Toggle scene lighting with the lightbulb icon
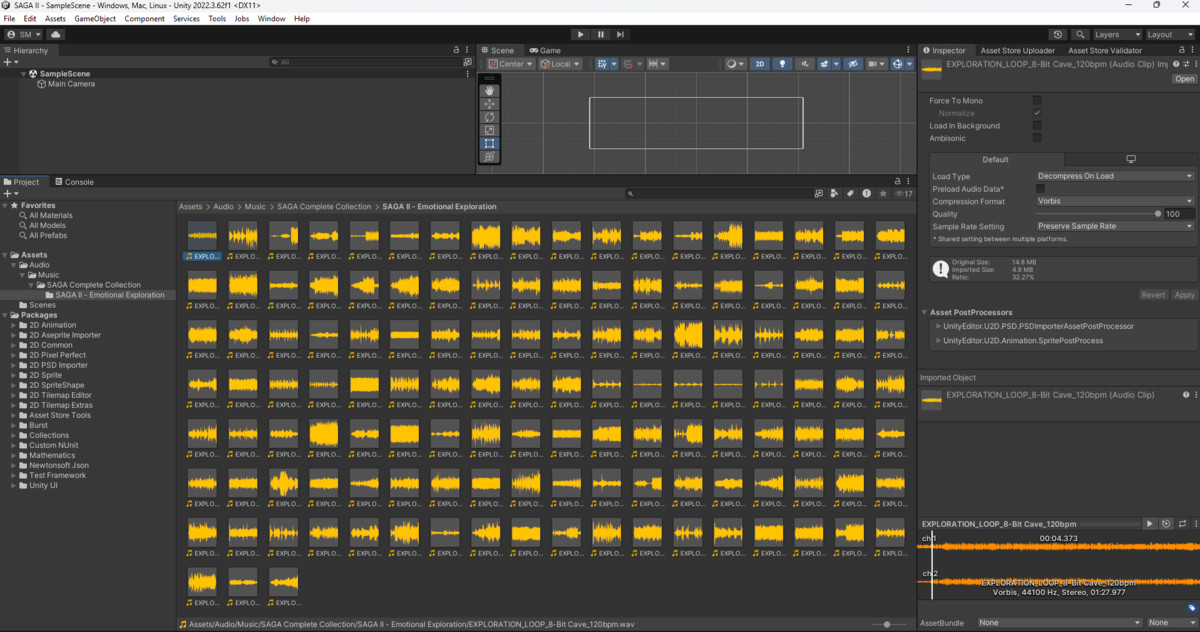The image size is (1200, 632). tap(783, 64)
